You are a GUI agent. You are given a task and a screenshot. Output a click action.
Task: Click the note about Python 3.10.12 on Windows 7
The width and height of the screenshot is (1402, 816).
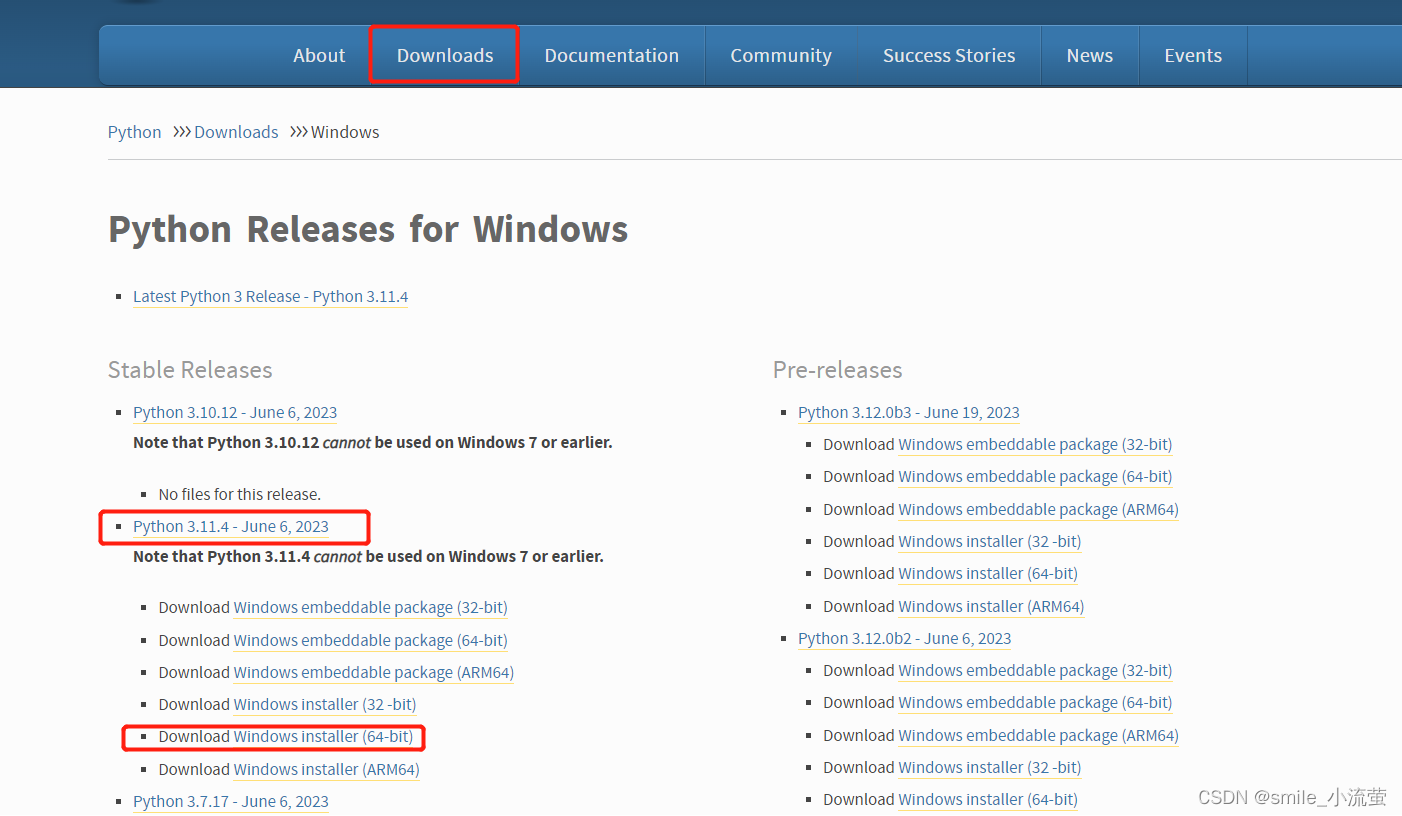click(x=373, y=443)
